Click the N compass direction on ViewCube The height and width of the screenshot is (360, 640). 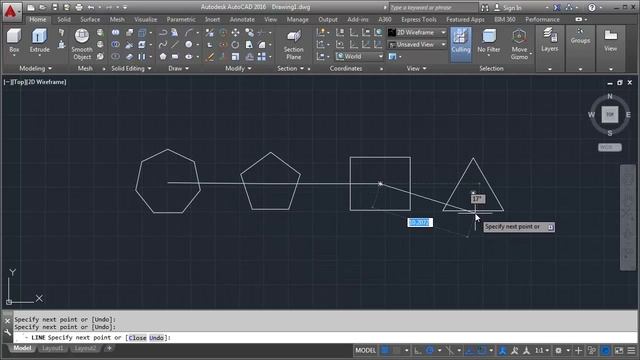(610, 96)
